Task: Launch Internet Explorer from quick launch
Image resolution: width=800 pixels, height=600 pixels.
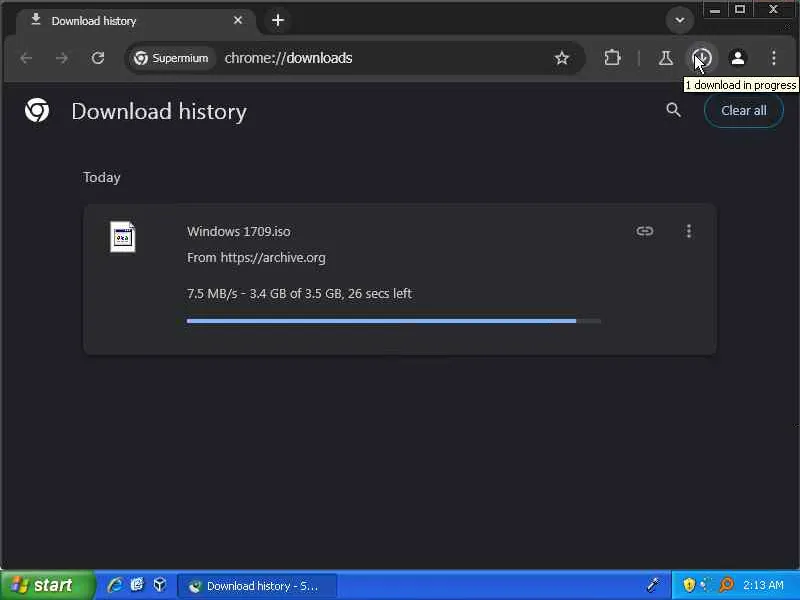Action: pos(115,585)
